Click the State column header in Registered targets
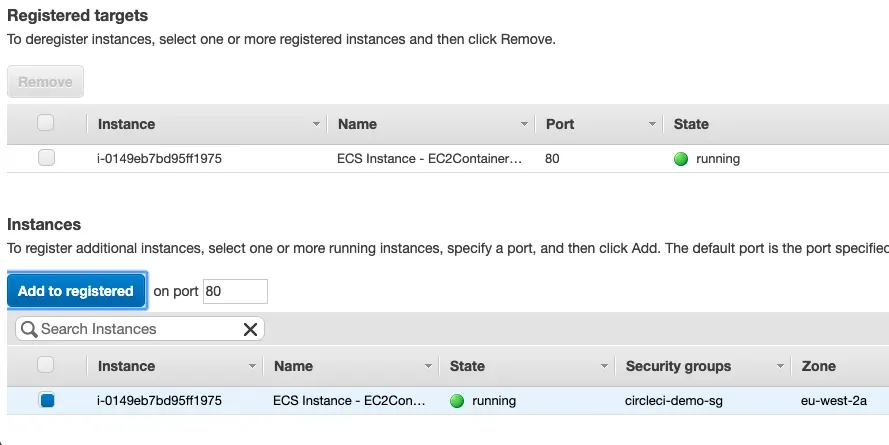The height and width of the screenshot is (445, 889). coord(691,124)
